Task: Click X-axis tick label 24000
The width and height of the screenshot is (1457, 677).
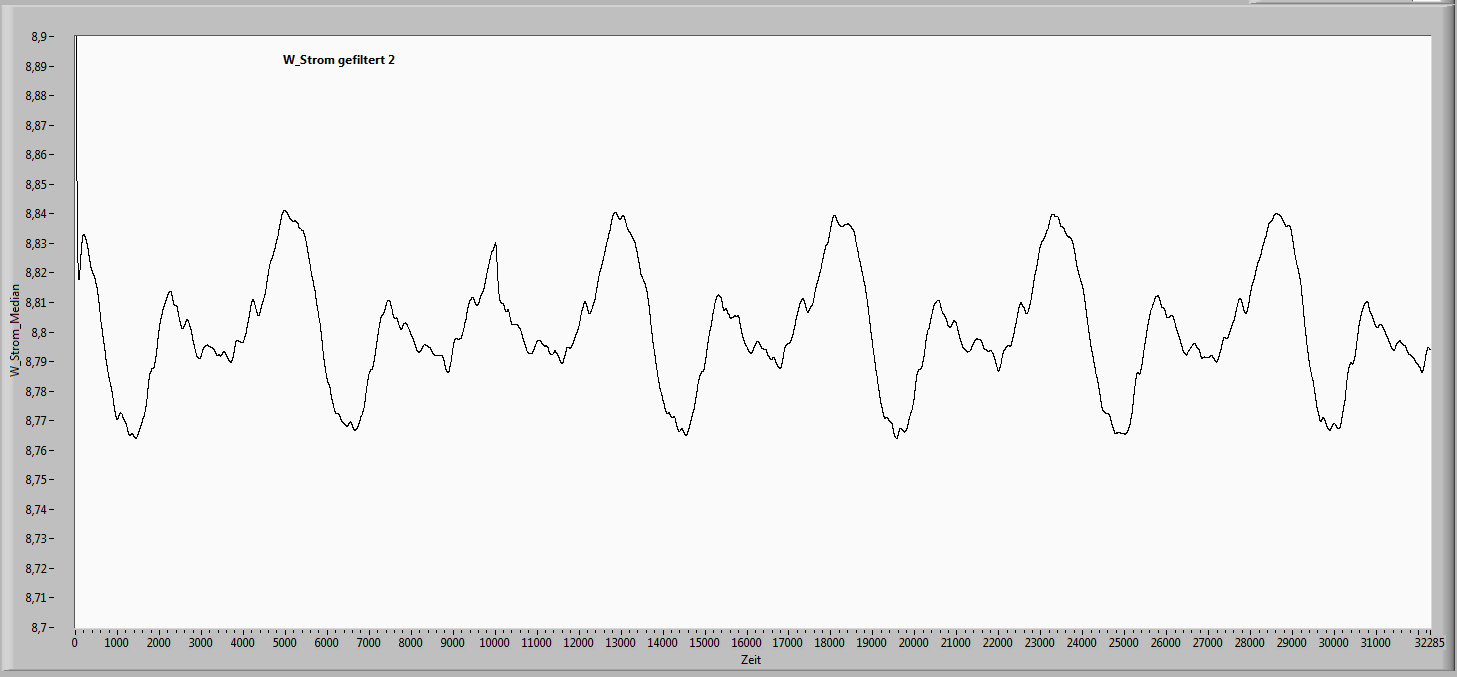Action: (x=1083, y=643)
